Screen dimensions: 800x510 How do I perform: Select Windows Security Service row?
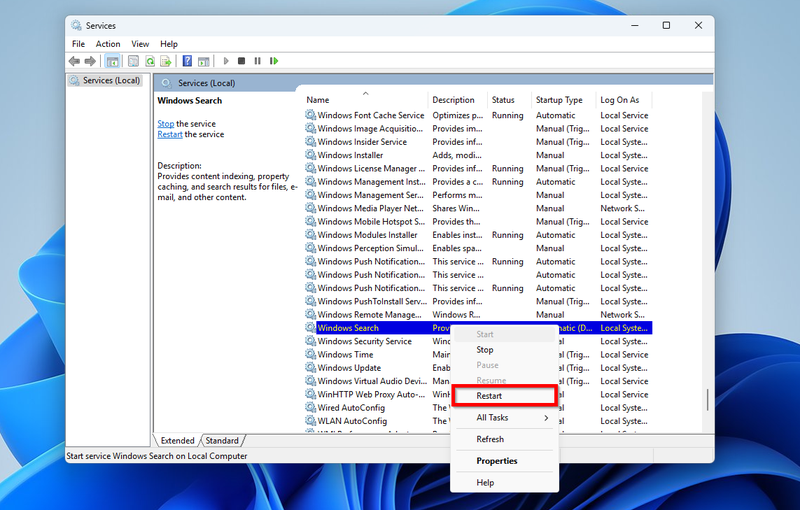click(x=478, y=341)
